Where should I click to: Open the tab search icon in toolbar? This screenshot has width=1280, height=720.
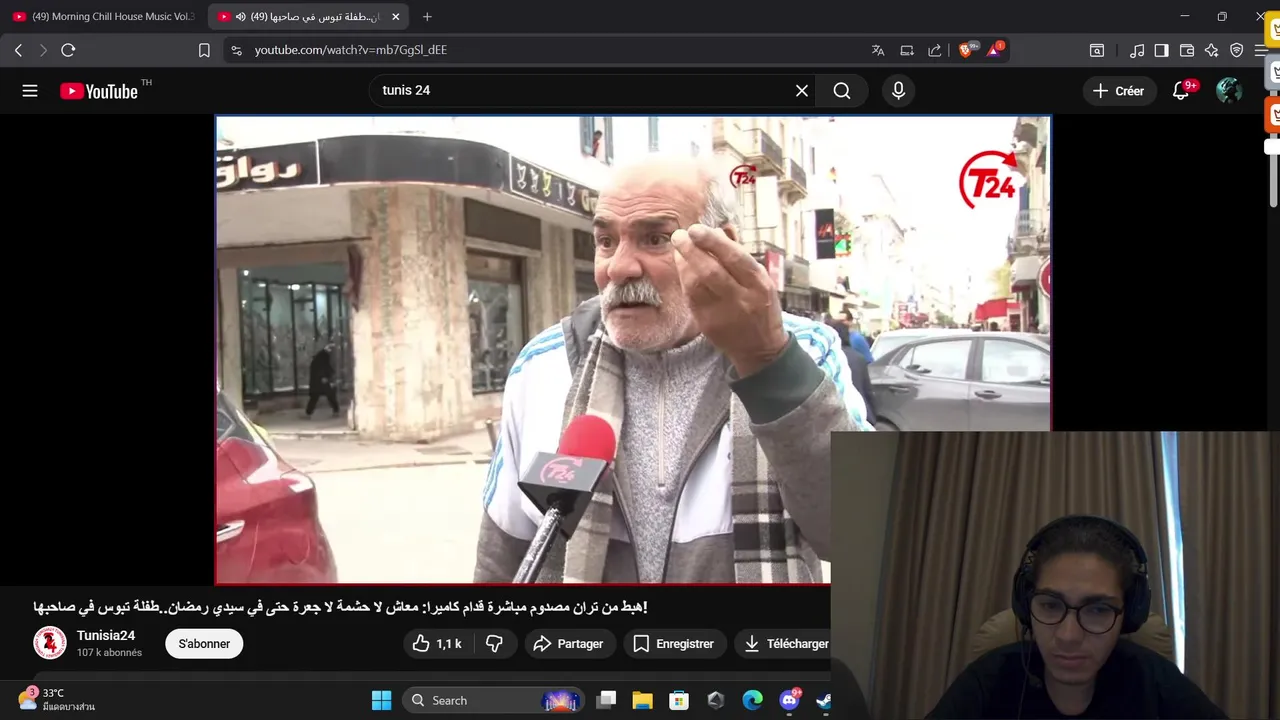(1097, 50)
